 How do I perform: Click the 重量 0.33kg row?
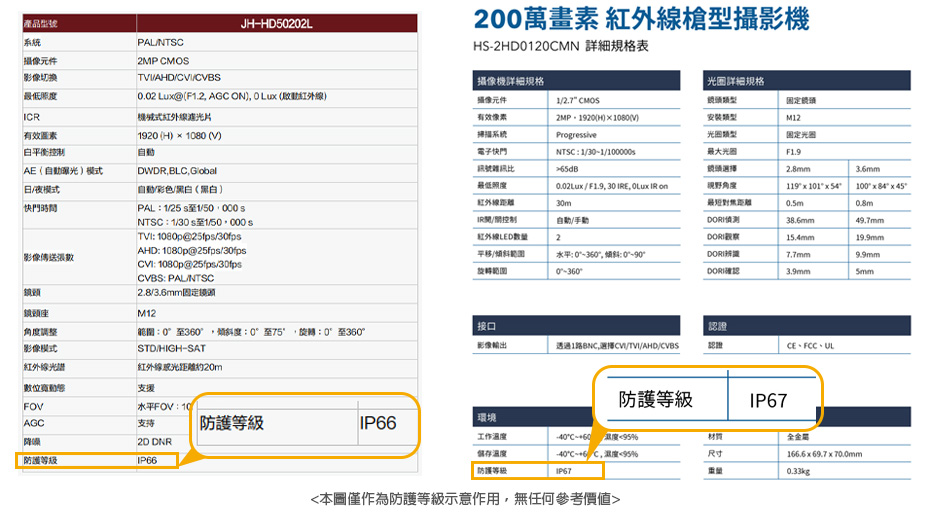coord(807,471)
